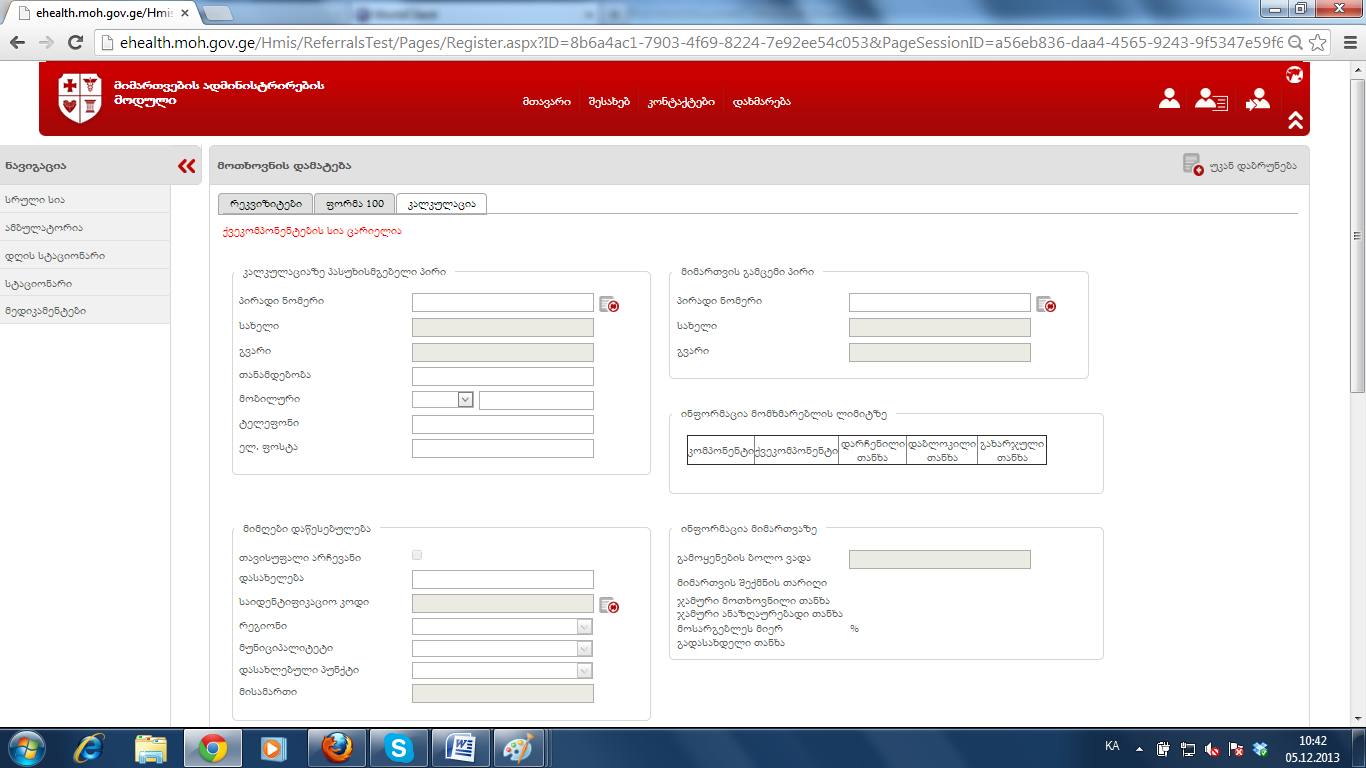1366x768 pixels.
Task: Launch Skype from the Windows taskbar
Action: [399, 748]
